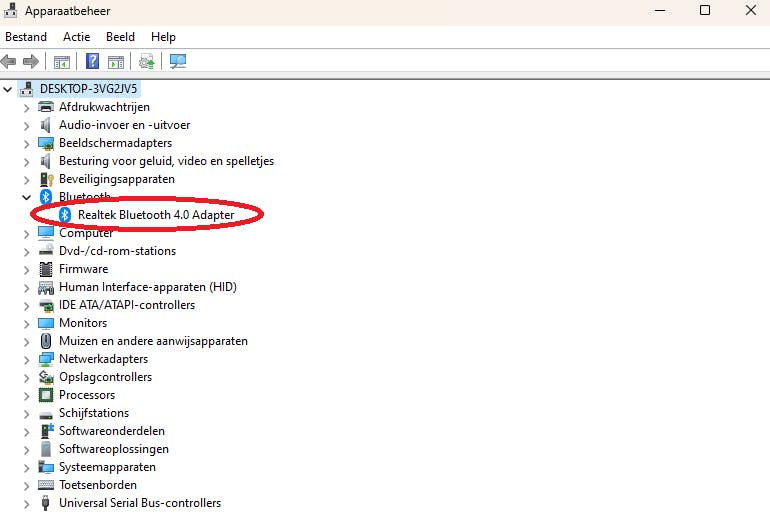This screenshot has height=518, width=770.
Task: Expand the Afdrukwachtrijen category
Action: [27, 108]
